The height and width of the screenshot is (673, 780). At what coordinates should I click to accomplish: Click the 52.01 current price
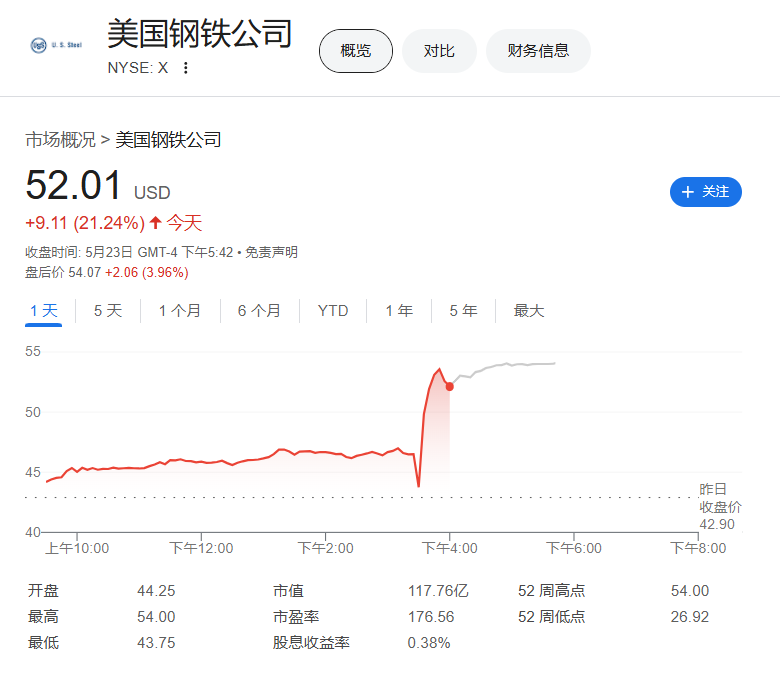[73, 185]
